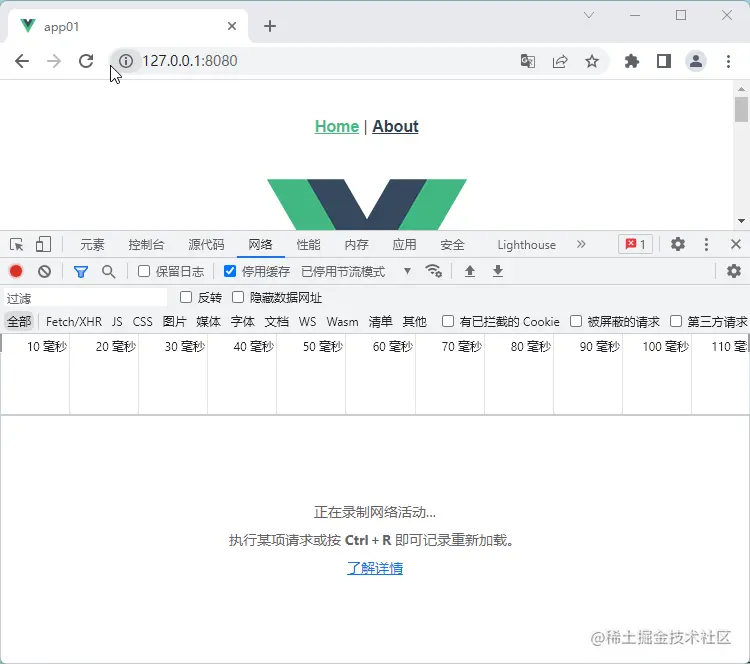Viewport: 750px width, 664px height.
Task: Select the 全部 filter type
Action: tap(19, 321)
